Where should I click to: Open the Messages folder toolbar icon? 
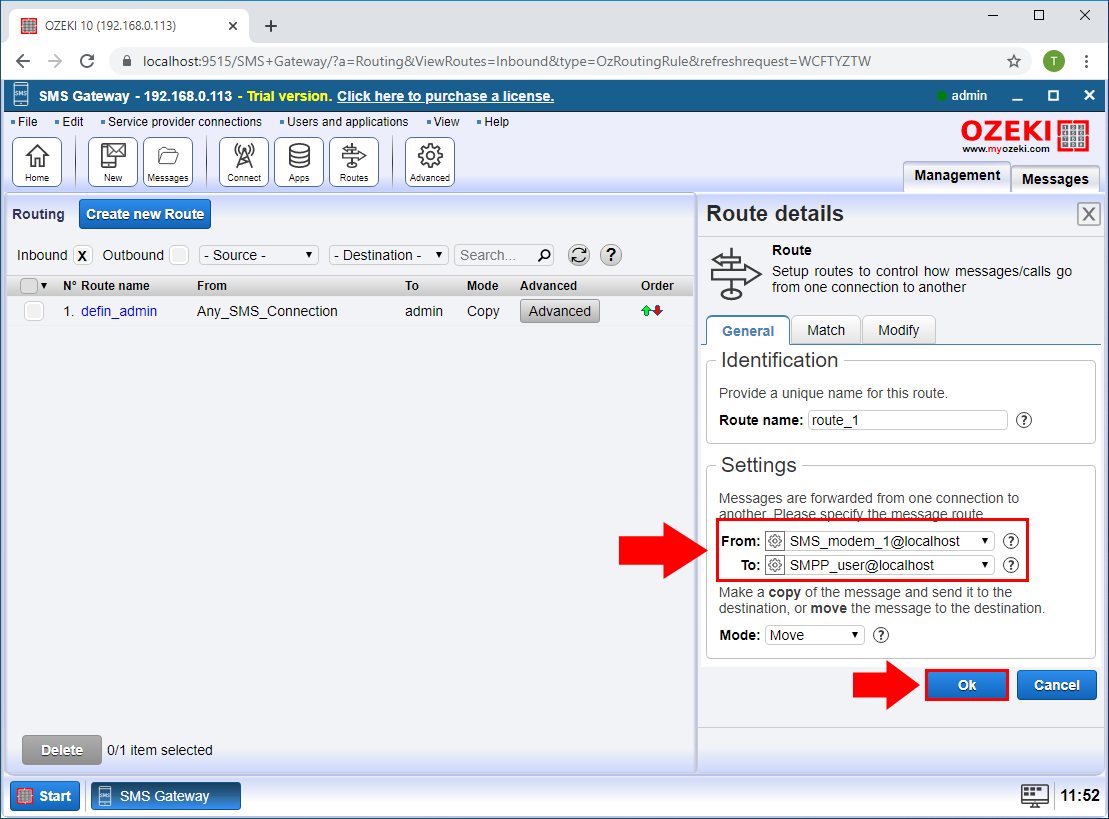(x=168, y=161)
